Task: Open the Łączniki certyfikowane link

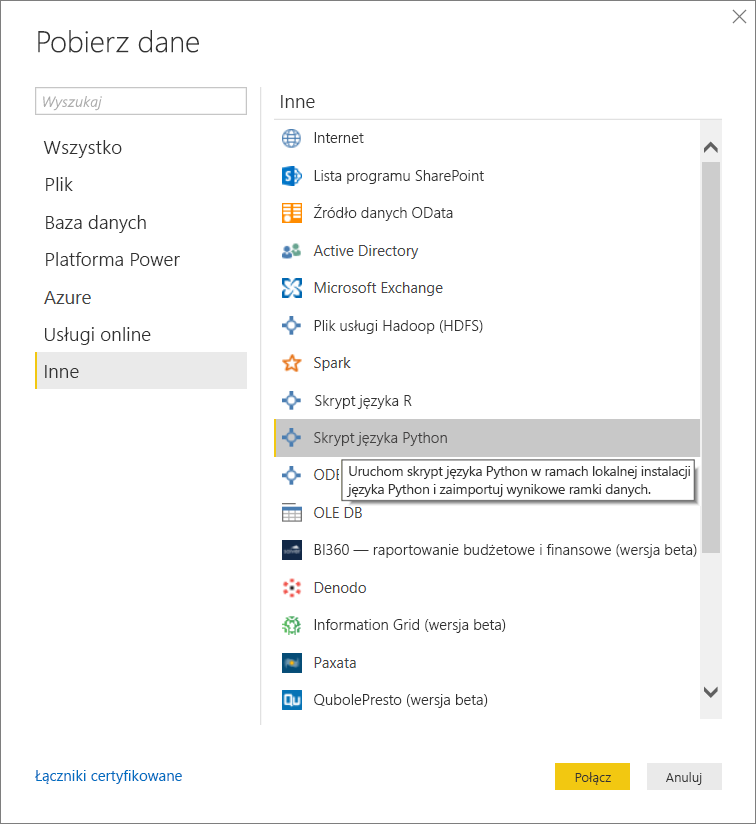Action: pyautogui.click(x=108, y=776)
